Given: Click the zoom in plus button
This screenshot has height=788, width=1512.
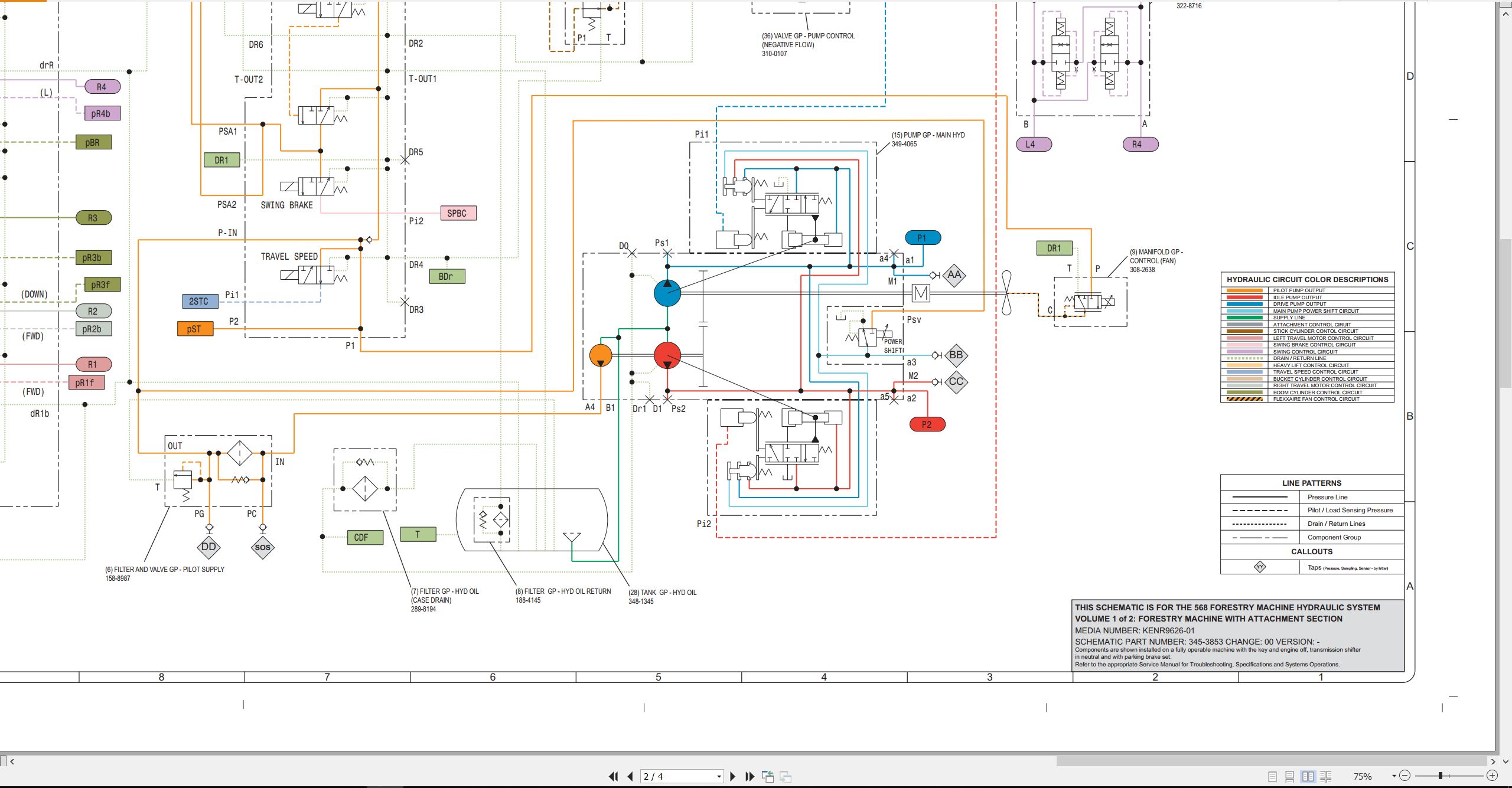Looking at the screenshot, I should 1492,776.
